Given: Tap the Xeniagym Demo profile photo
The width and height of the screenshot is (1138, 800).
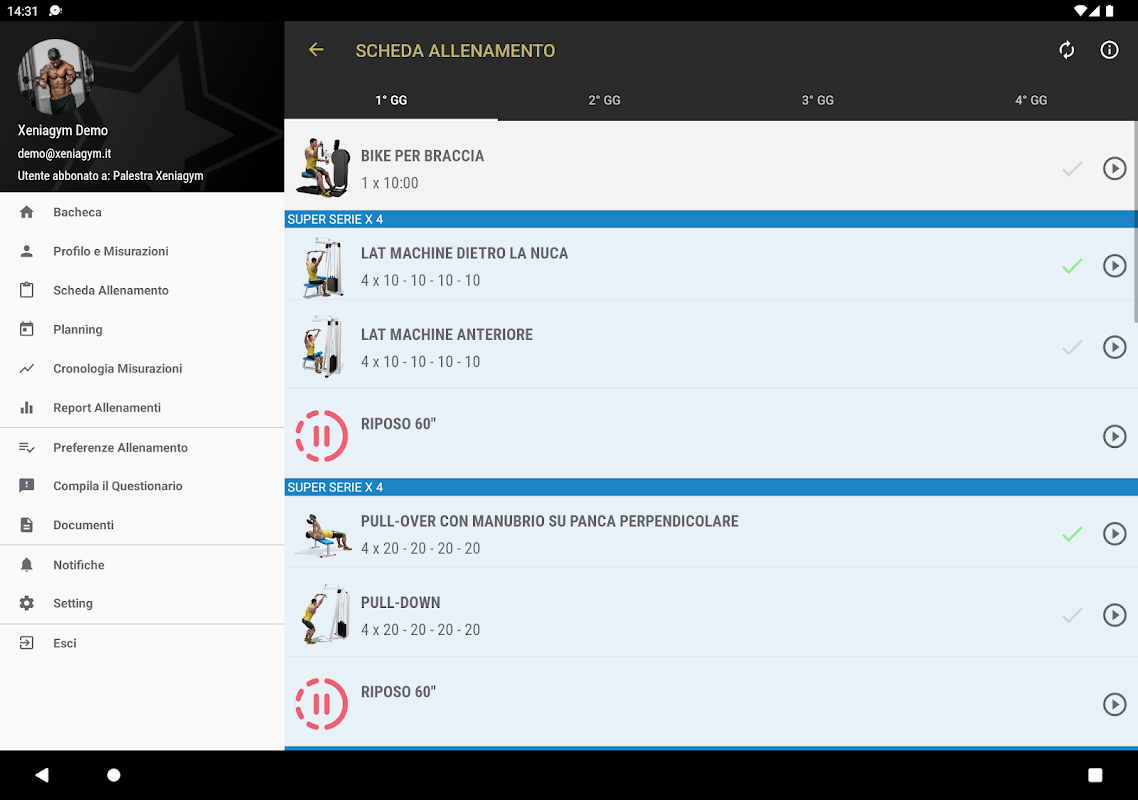Looking at the screenshot, I should pyautogui.click(x=56, y=76).
